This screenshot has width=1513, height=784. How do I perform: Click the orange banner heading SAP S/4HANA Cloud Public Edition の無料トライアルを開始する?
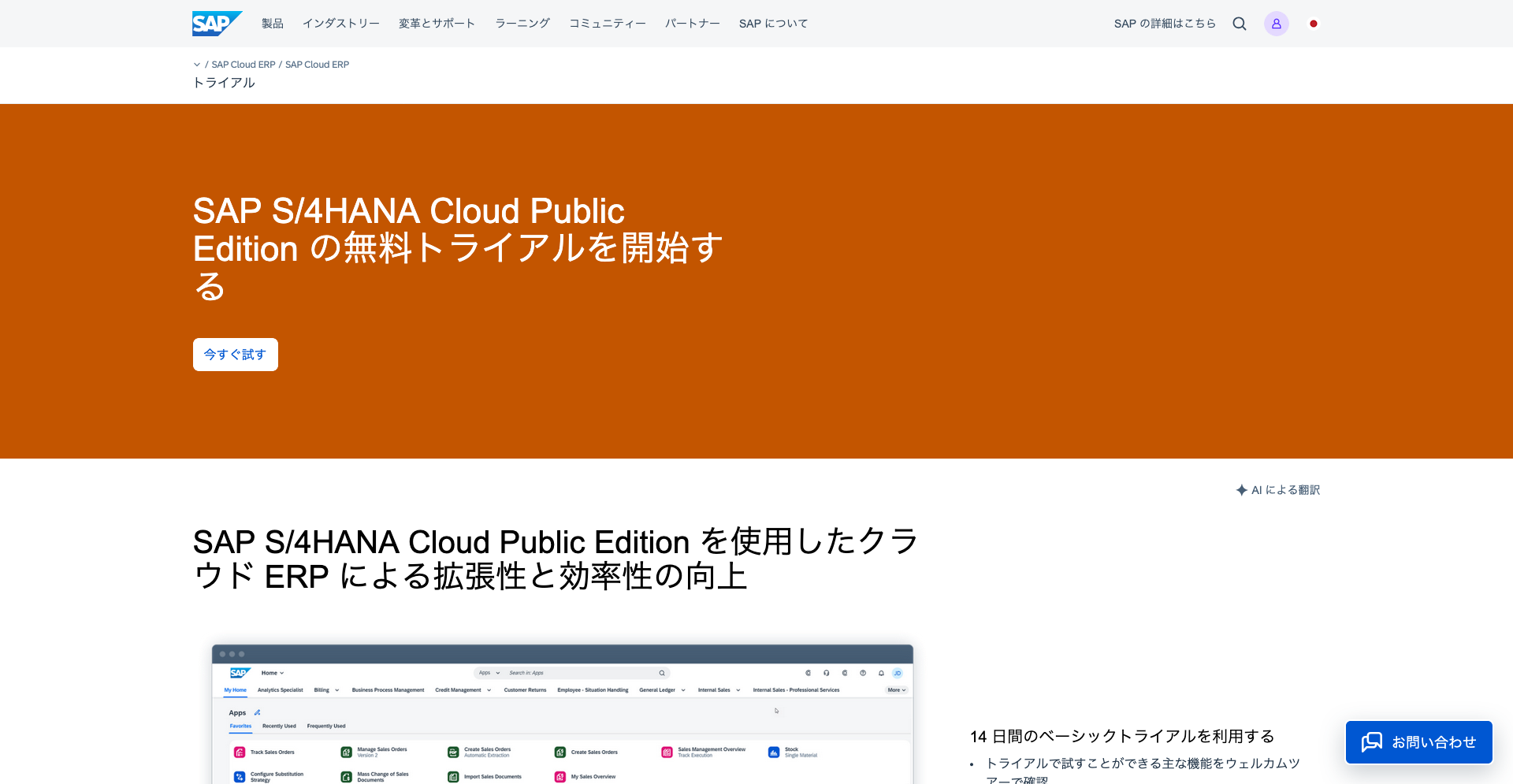[x=458, y=249]
